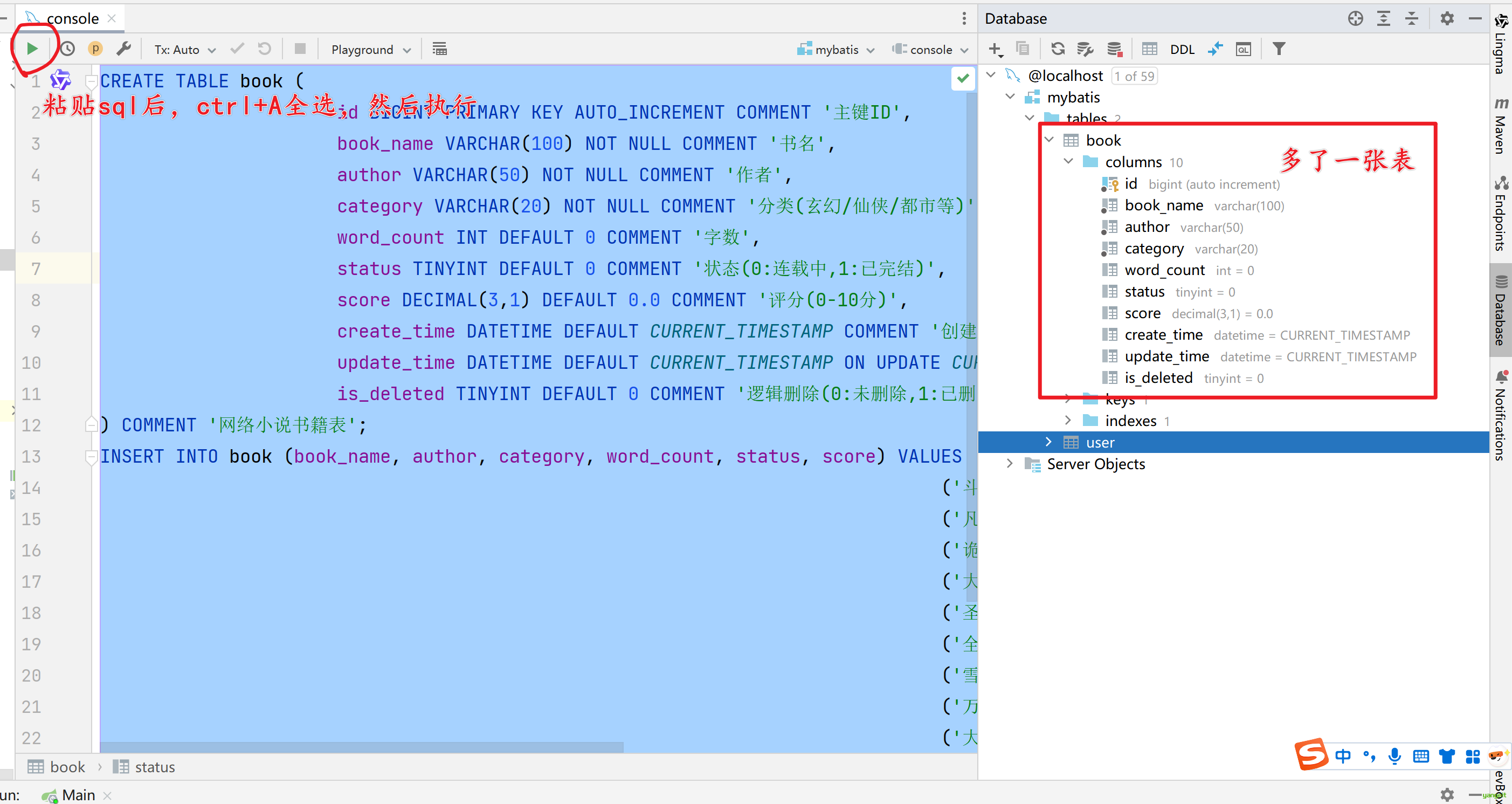The height and width of the screenshot is (804, 1512).
Task: Open the Lingma side tool window
Action: 1501,45
